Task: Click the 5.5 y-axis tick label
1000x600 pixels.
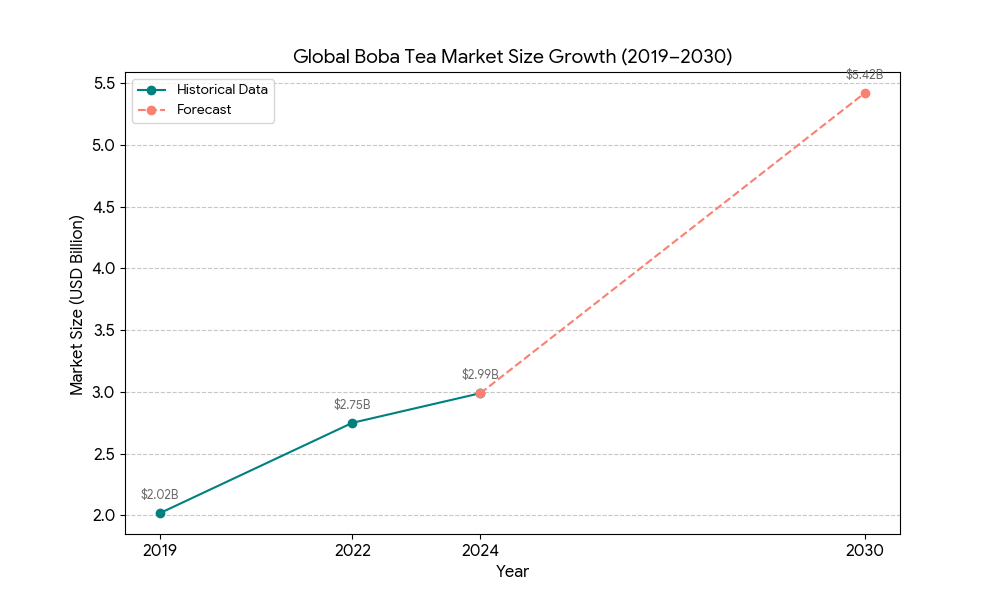Action: point(103,84)
